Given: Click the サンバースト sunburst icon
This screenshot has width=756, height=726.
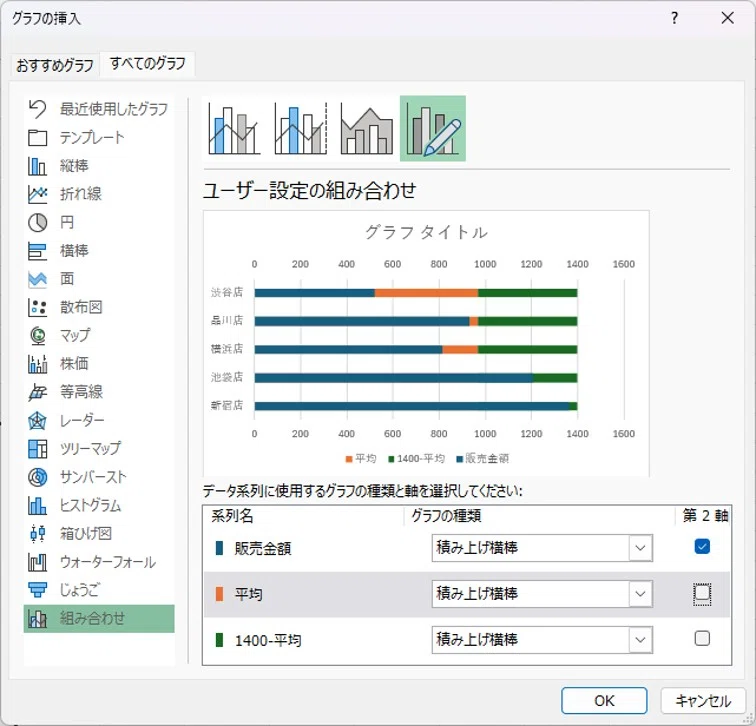Looking at the screenshot, I should (x=37, y=477).
